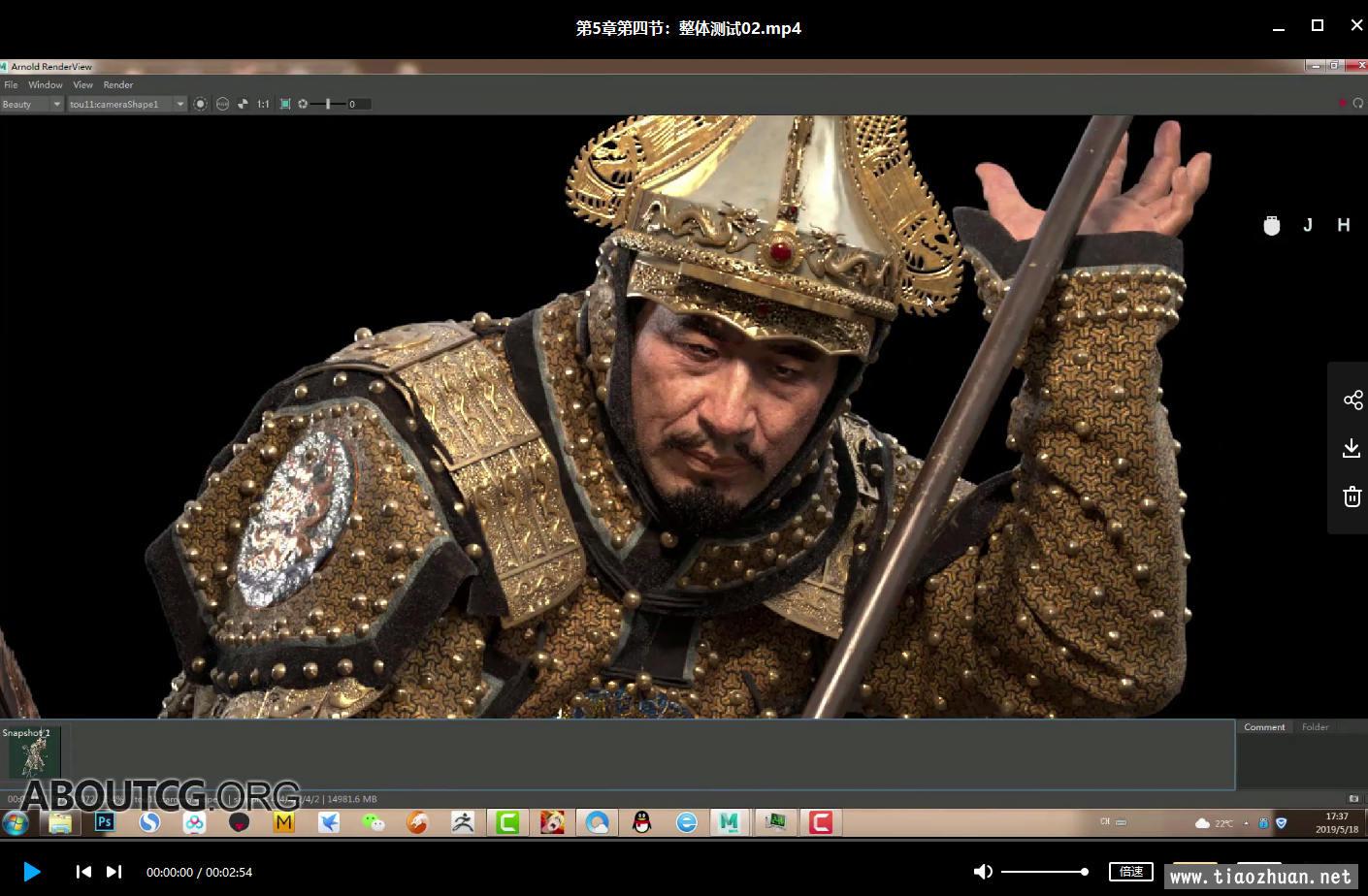Open the cartoon face app in taskbar

tap(552, 823)
